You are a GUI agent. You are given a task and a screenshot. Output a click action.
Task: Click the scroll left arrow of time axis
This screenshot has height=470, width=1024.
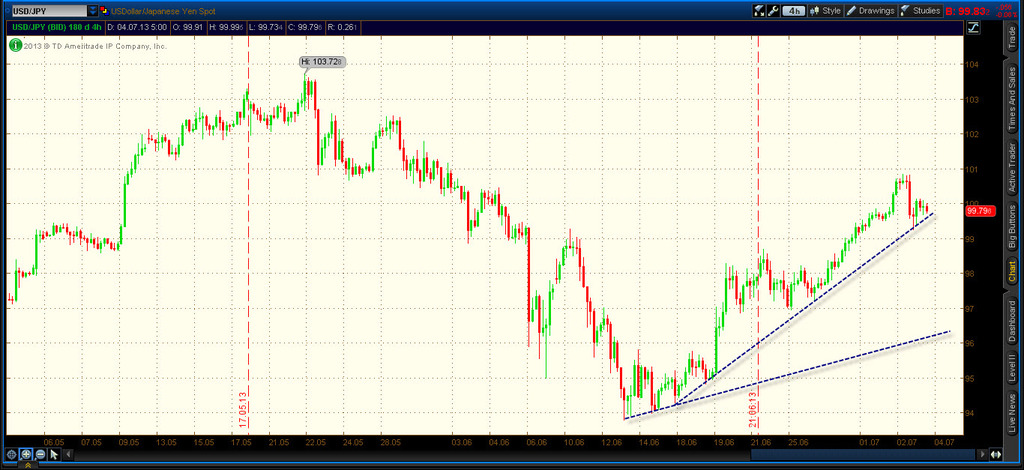pos(69,454)
